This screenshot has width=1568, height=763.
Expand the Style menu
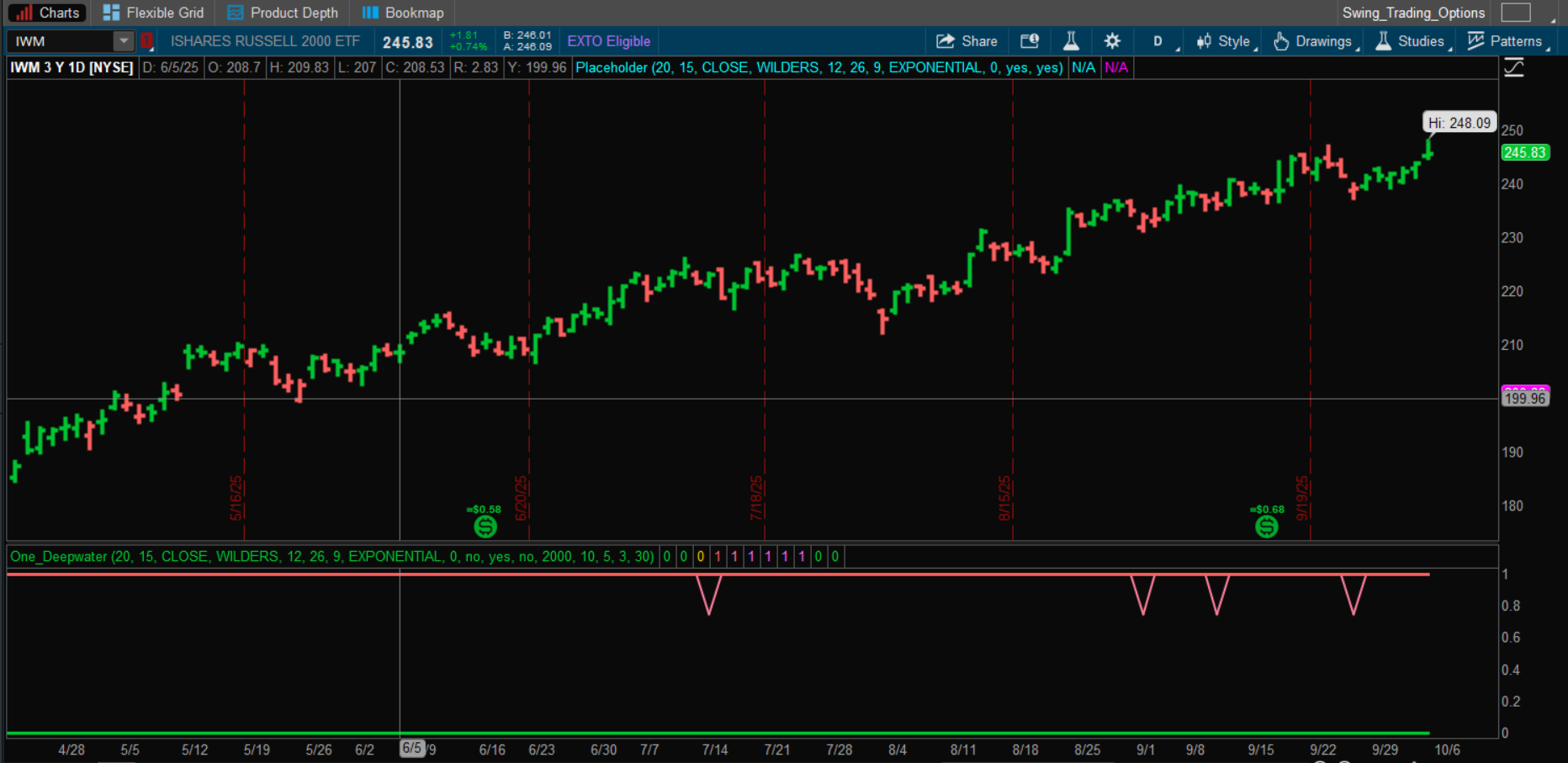pos(1226,41)
